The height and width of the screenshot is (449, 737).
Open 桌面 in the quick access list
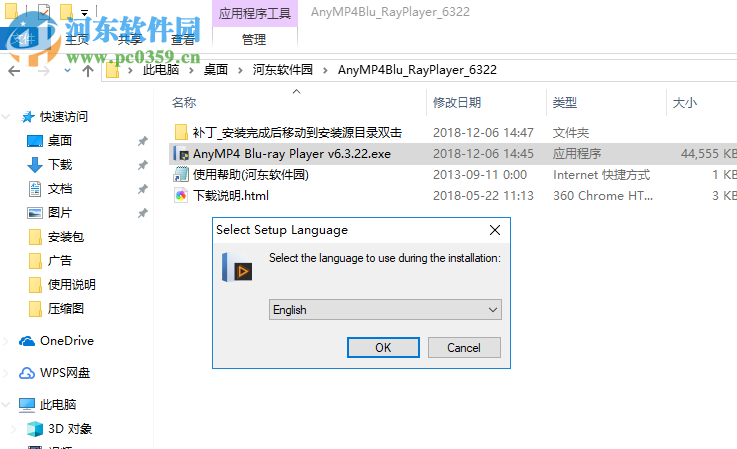pyautogui.click(x=60, y=141)
